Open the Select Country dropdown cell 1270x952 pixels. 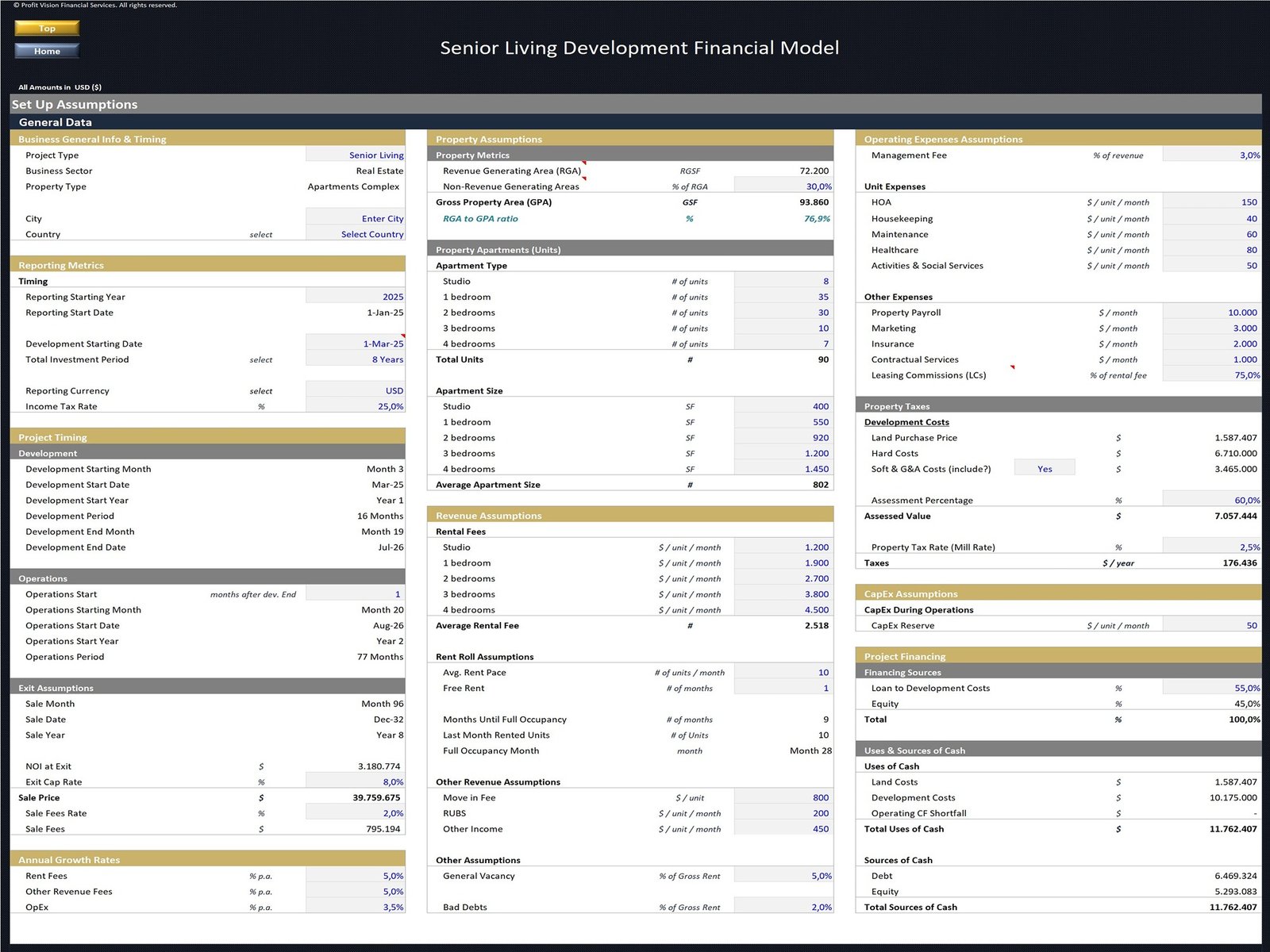tap(356, 234)
